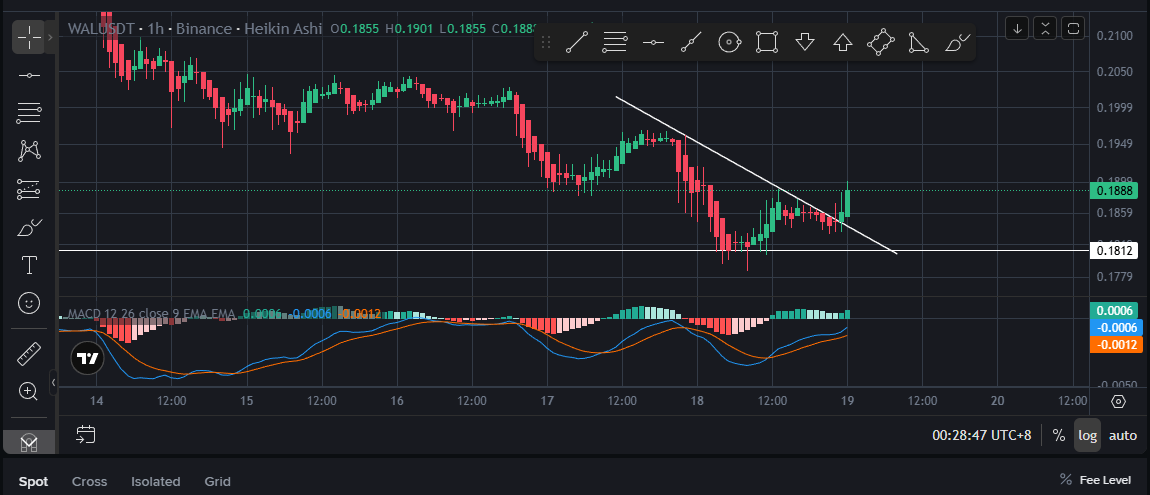Viewport: 1150px width, 495px height.
Task: Click the 0.2100 price axis label
Action: [1113, 35]
